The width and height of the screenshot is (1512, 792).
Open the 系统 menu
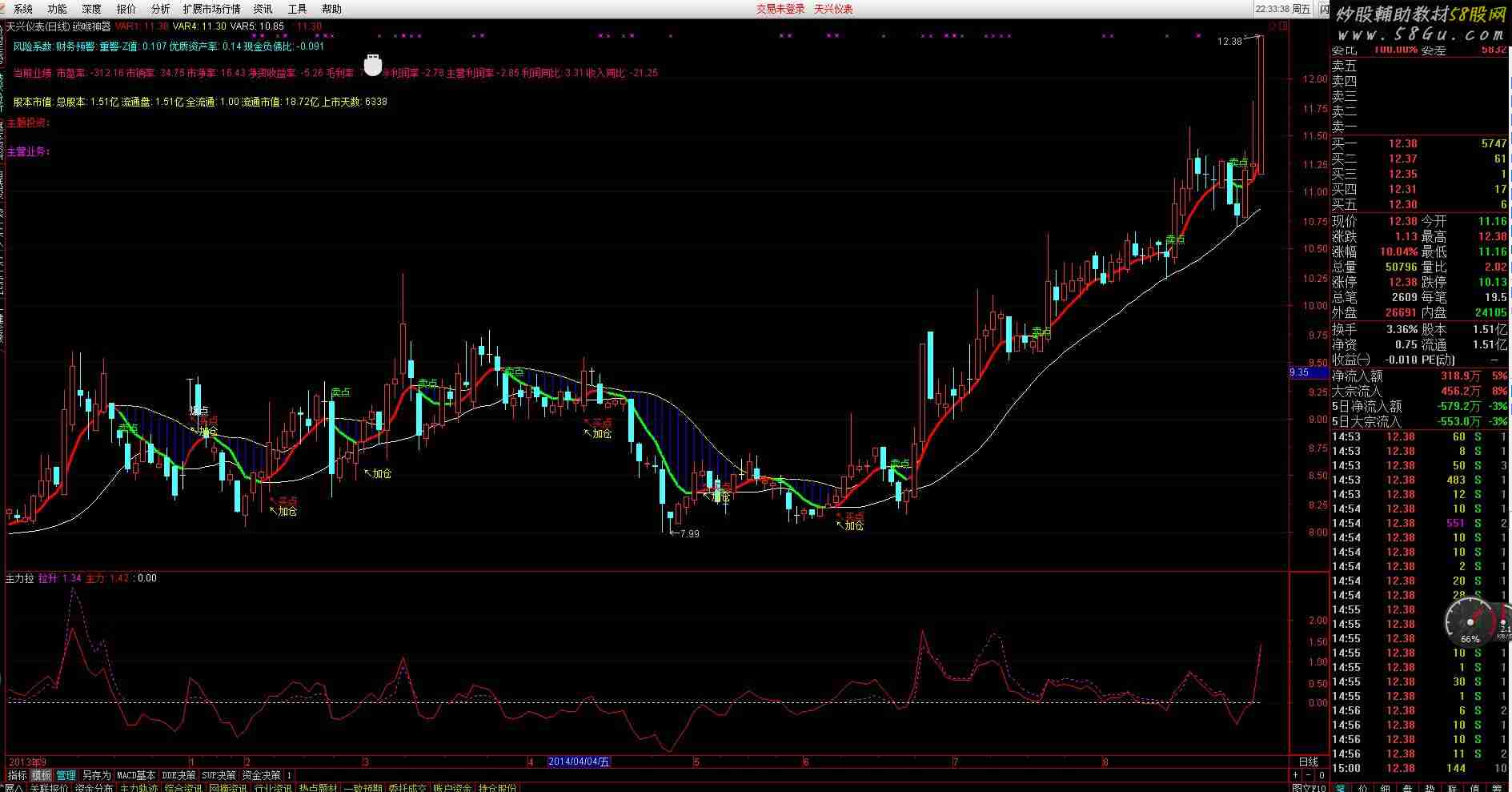click(23, 9)
